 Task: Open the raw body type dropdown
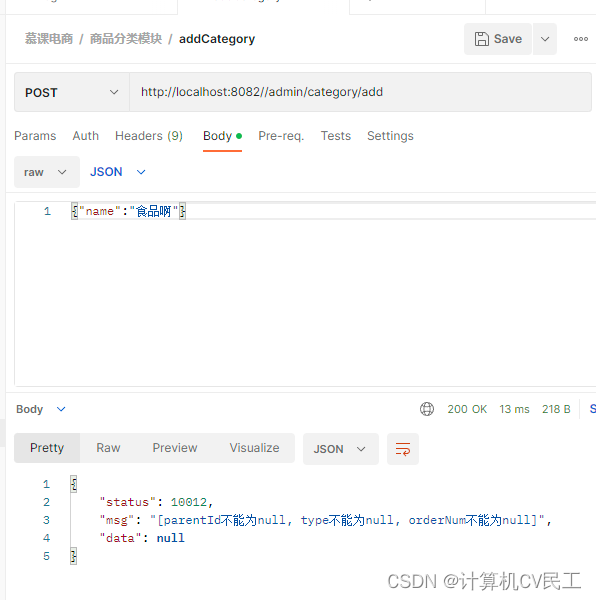pyautogui.click(x=47, y=172)
